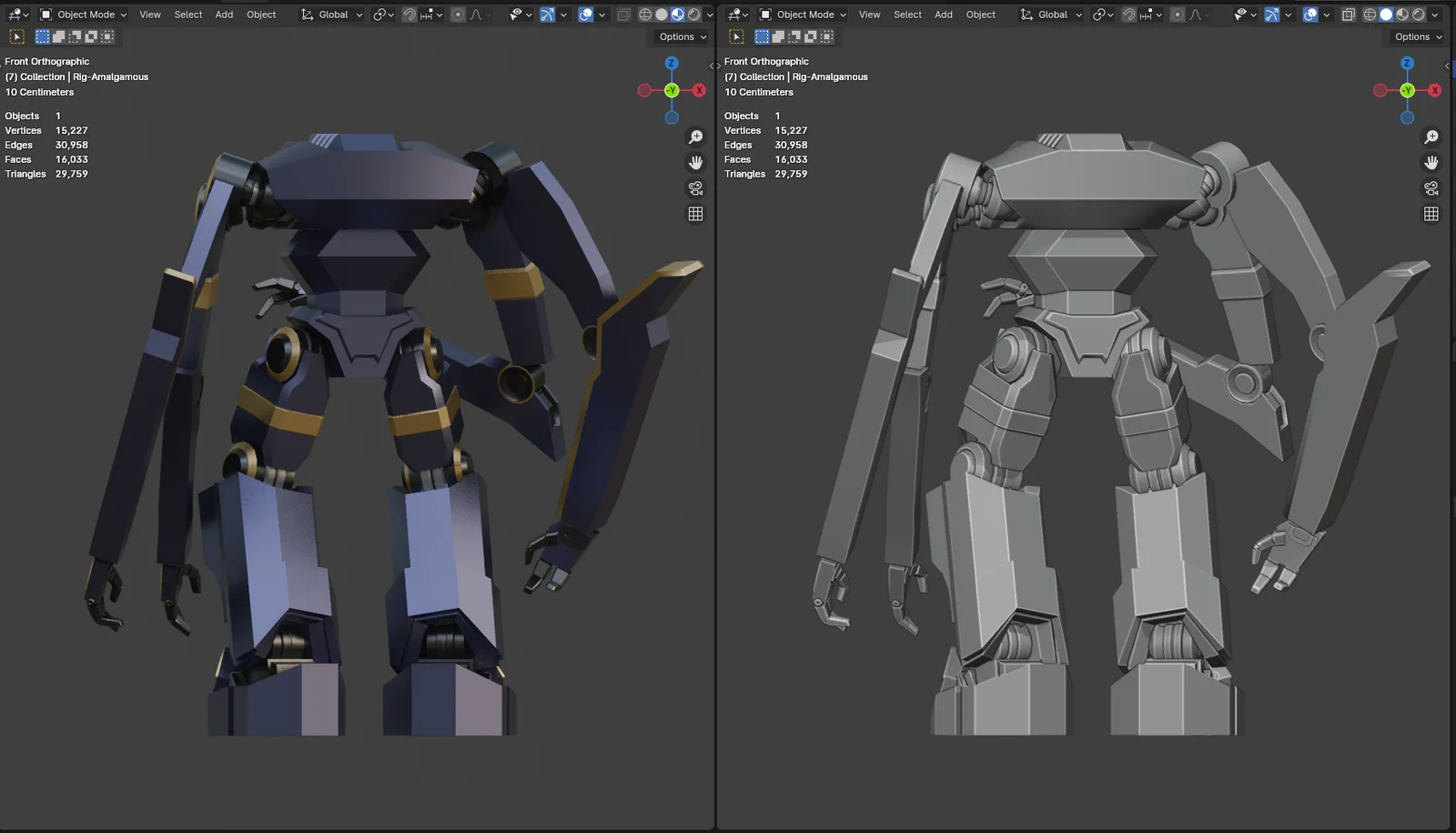Click the camera view icon in right viewport sidebar
Viewport: 1456px width, 833px height.
(x=1431, y=188)
